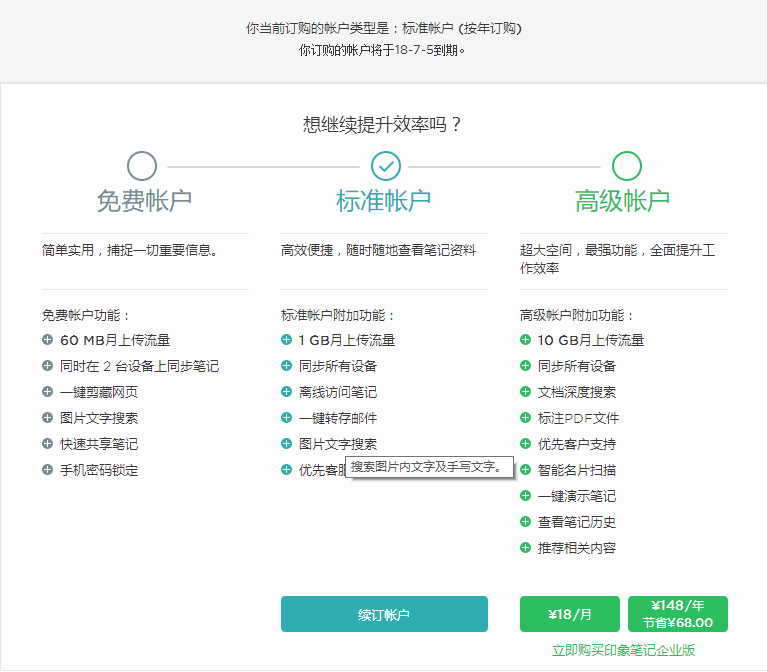Click plus icon beside 离线访问笔记
Screen dimensions: 767x672
click(x=287, y=392)
